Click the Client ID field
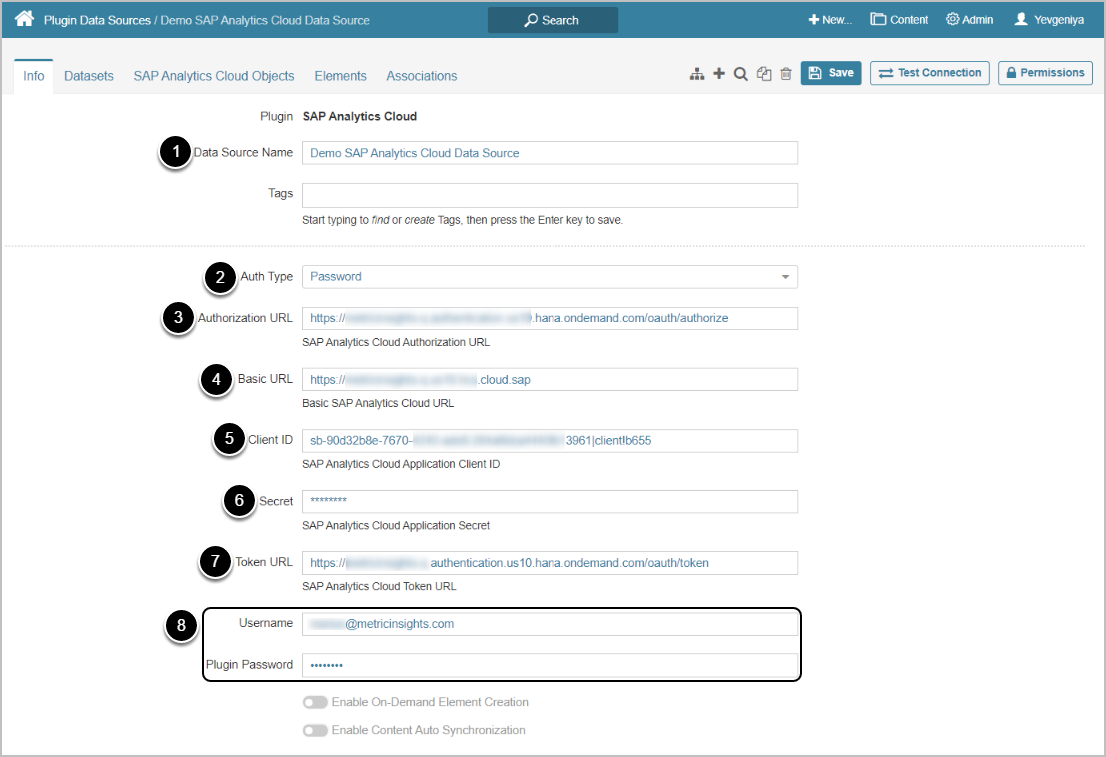The image size is (1106, 757). click(x=549, y=440)
